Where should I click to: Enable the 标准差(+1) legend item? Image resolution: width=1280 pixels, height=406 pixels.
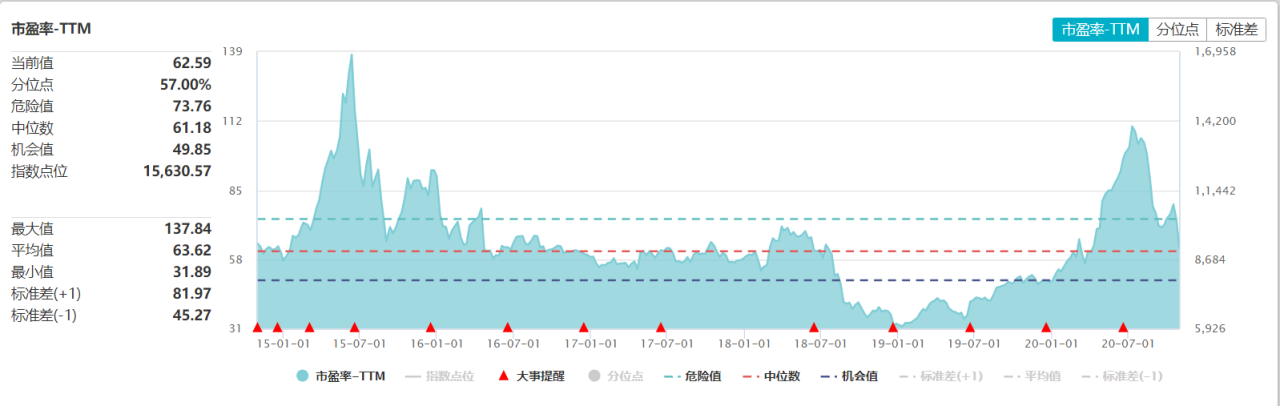[x=942, y=376]
